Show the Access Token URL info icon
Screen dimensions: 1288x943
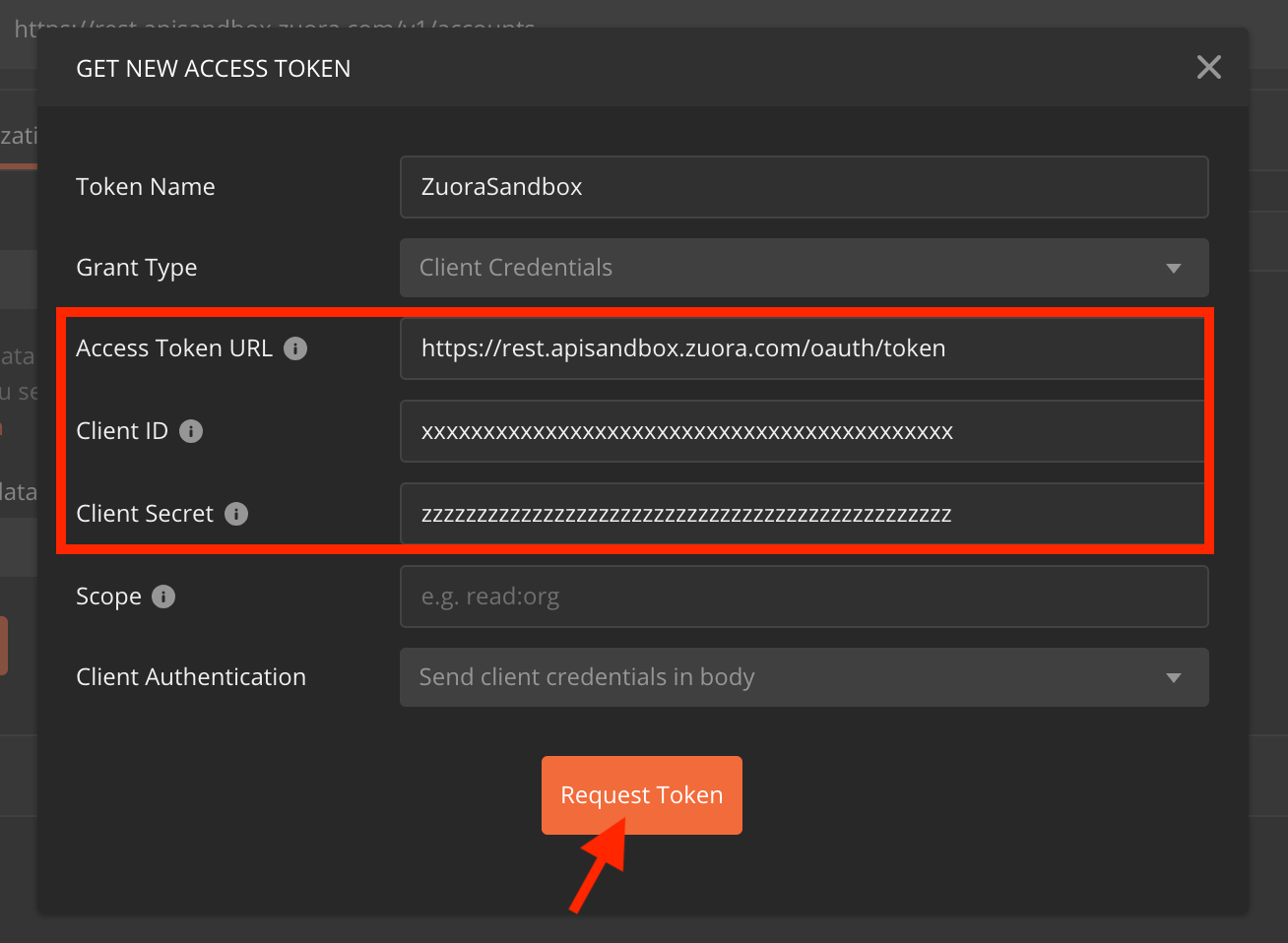point(295,348)
